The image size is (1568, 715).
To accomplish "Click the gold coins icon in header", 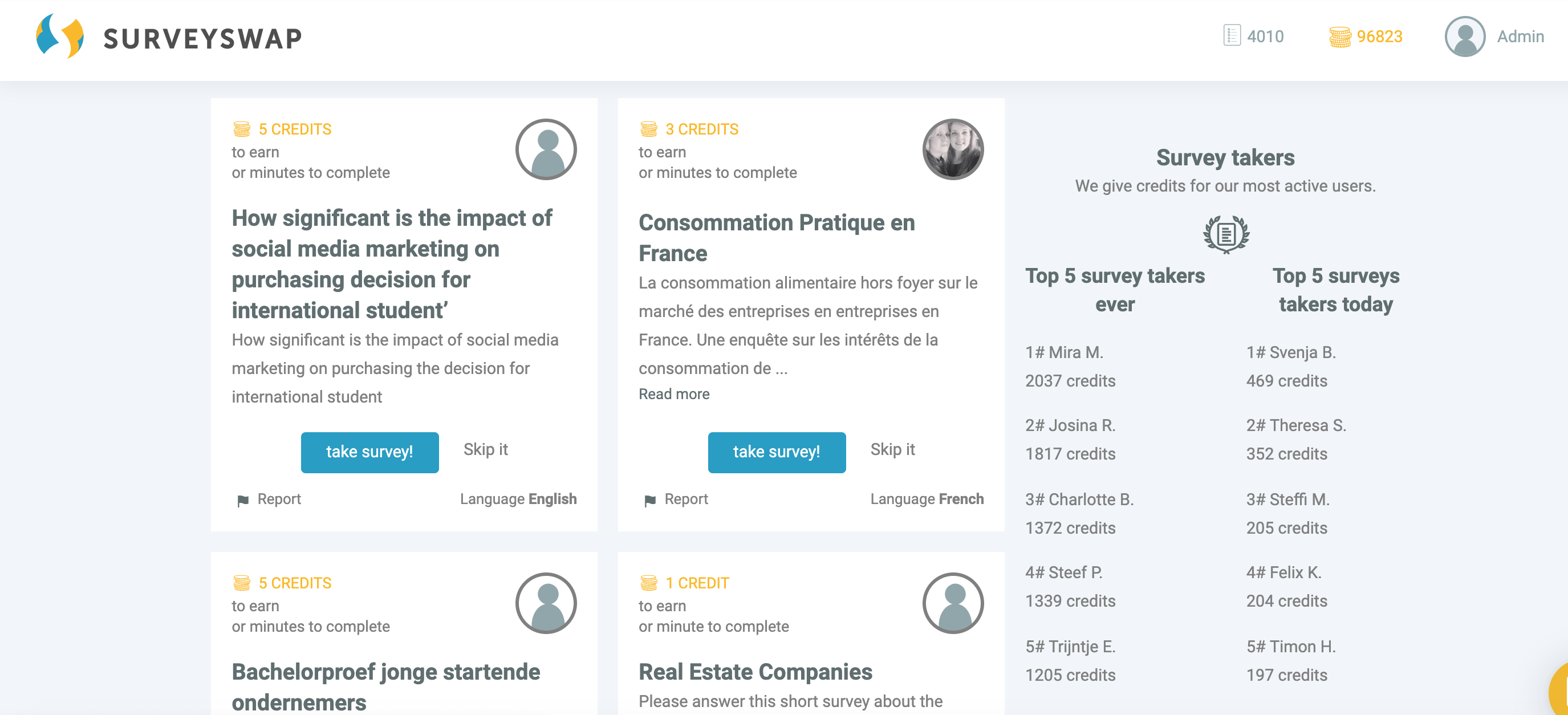I will [x=1339, y=37].
